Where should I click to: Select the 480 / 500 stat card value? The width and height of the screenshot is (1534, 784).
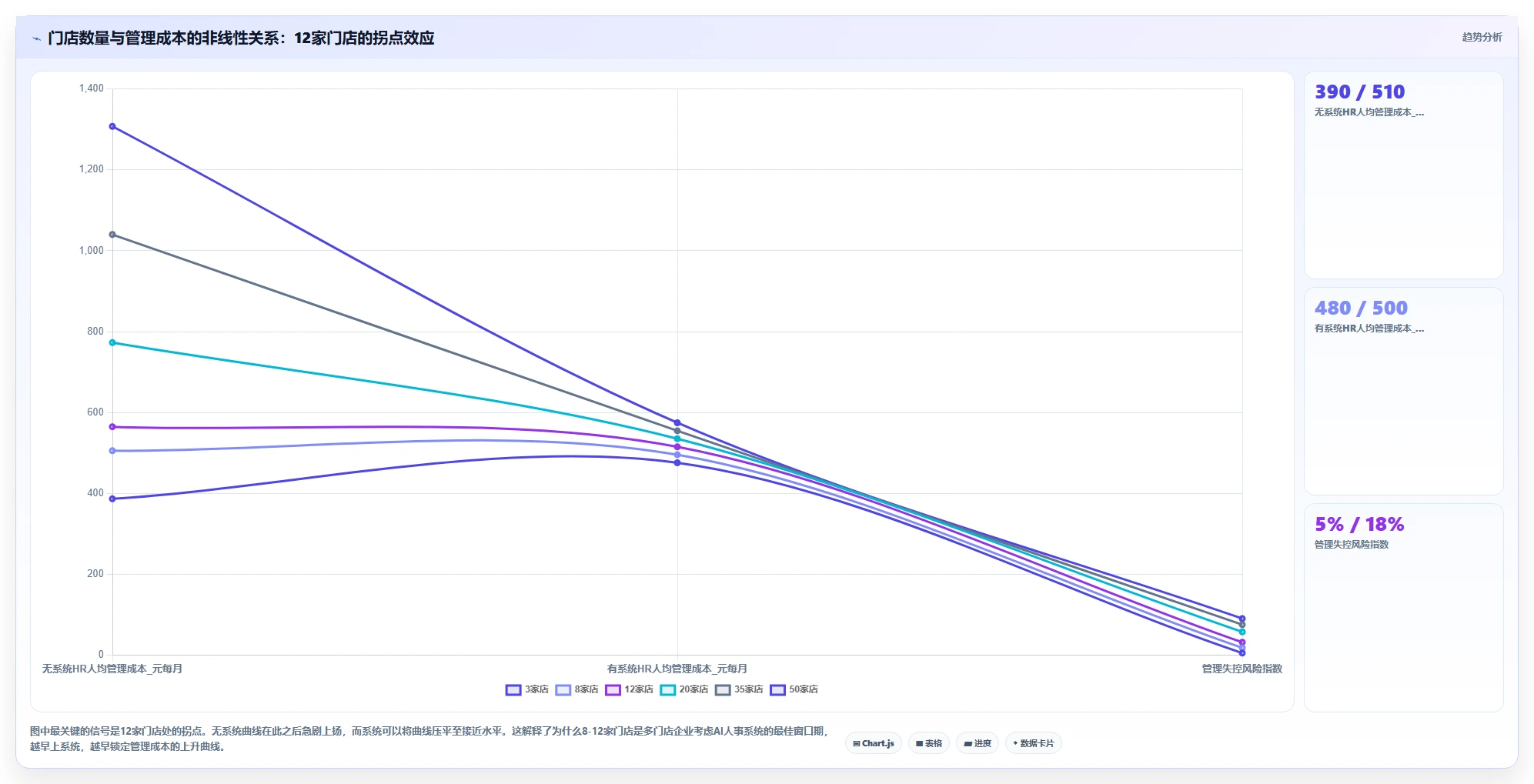coord(1361,308)
